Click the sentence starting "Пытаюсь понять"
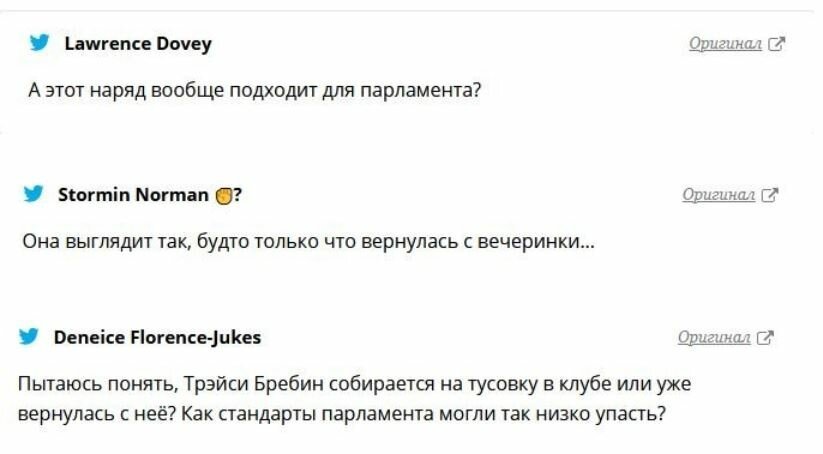The height and width of the screenshot is (454, 823). coord(354,399)
